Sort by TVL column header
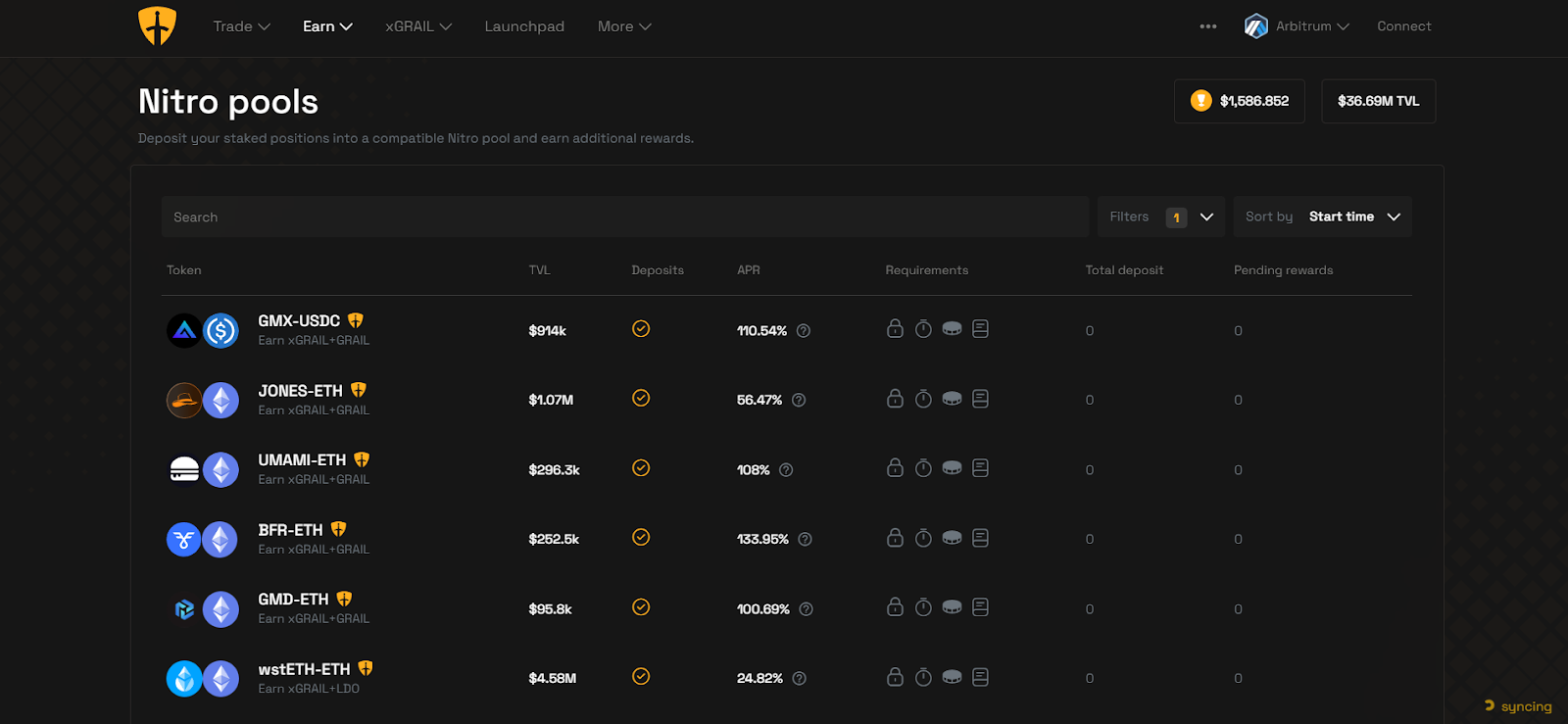The width and height of the screenshot is (1568, 724). [539, 270]
